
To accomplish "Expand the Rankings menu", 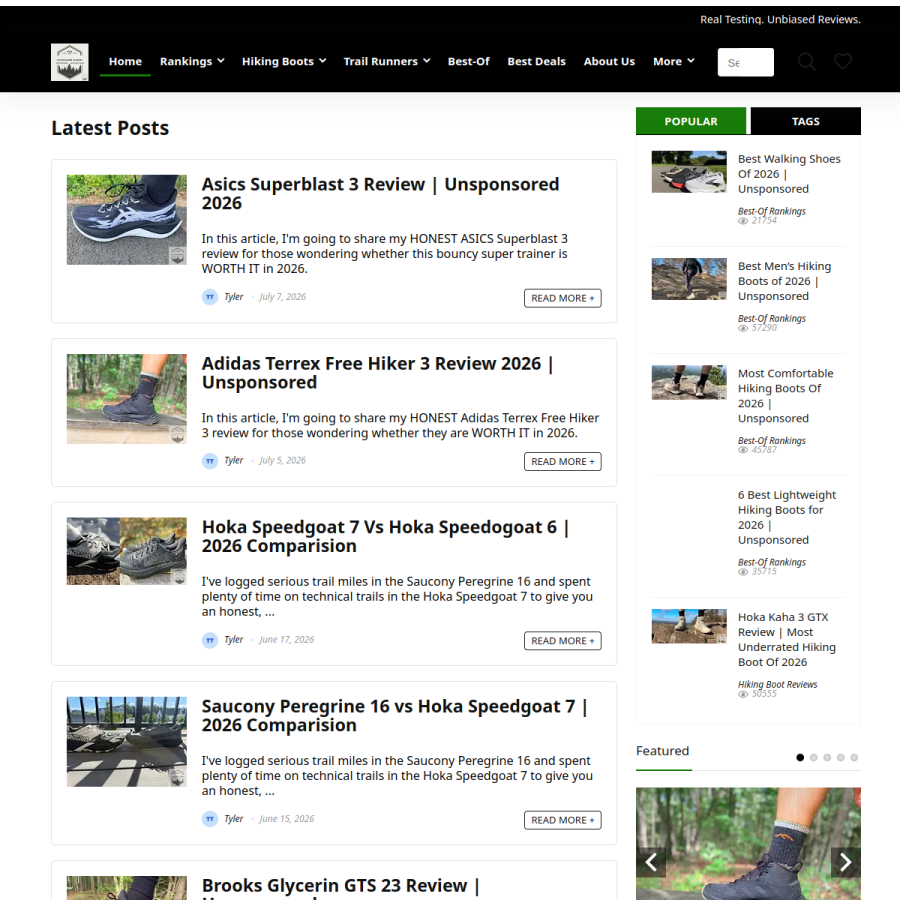I will pos(192,61).
